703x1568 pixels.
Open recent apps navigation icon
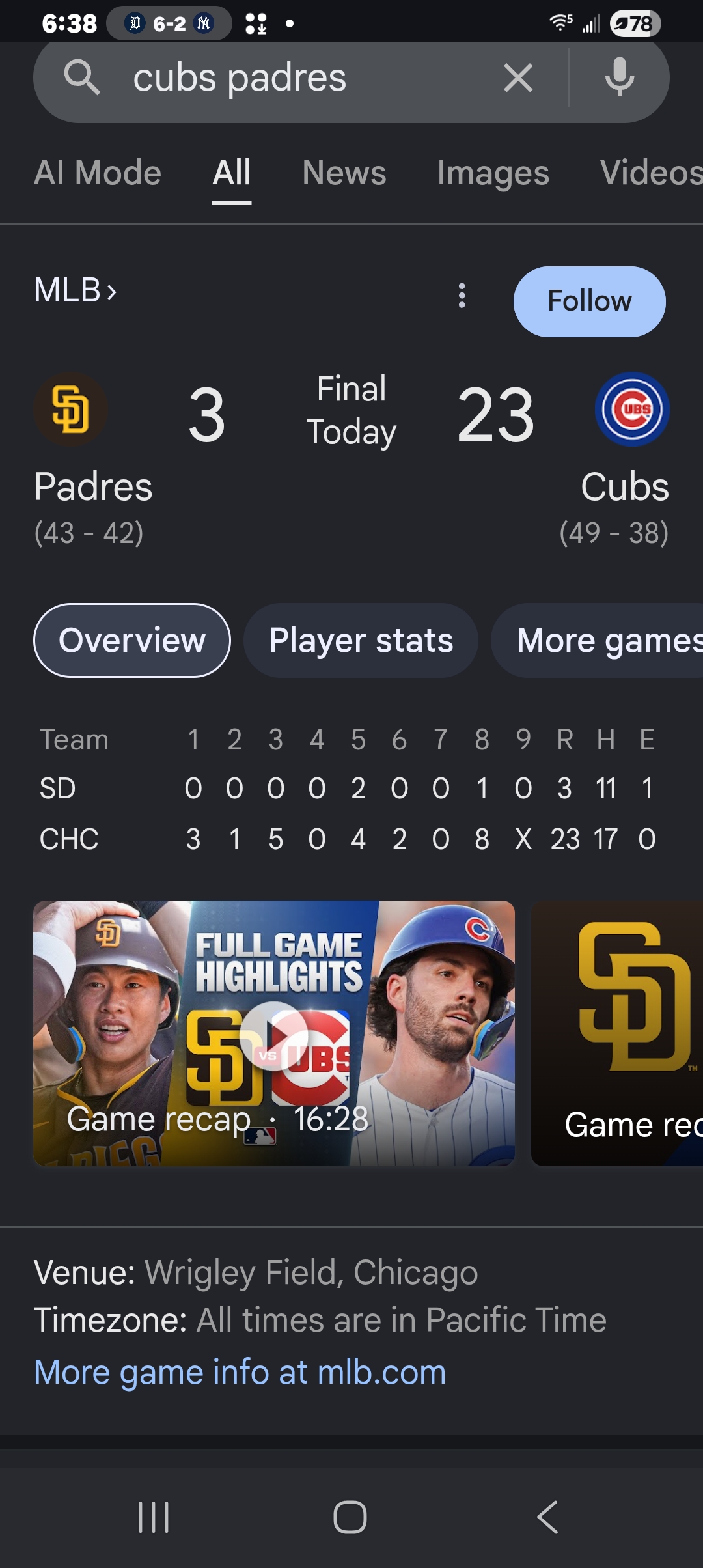click(154, 1517)
